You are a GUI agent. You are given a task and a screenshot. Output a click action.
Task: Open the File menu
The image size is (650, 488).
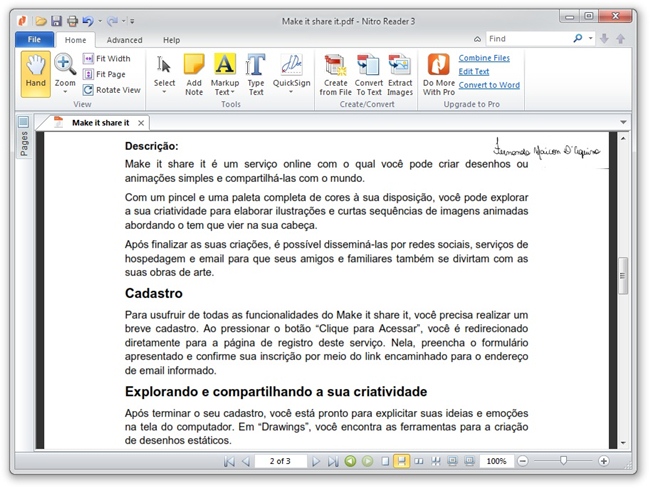(x=34, y=39)
